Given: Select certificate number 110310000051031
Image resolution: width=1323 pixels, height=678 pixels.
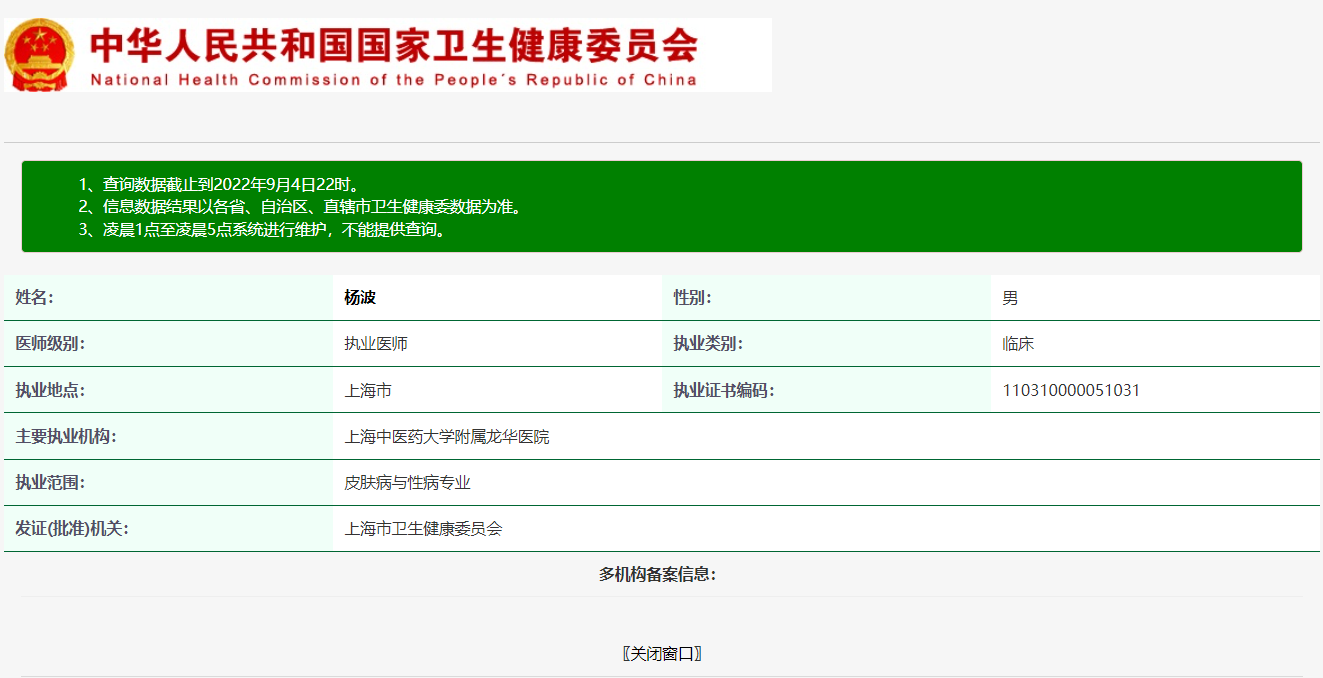Looking at the screenshot, I should (x=1071, y=390).
